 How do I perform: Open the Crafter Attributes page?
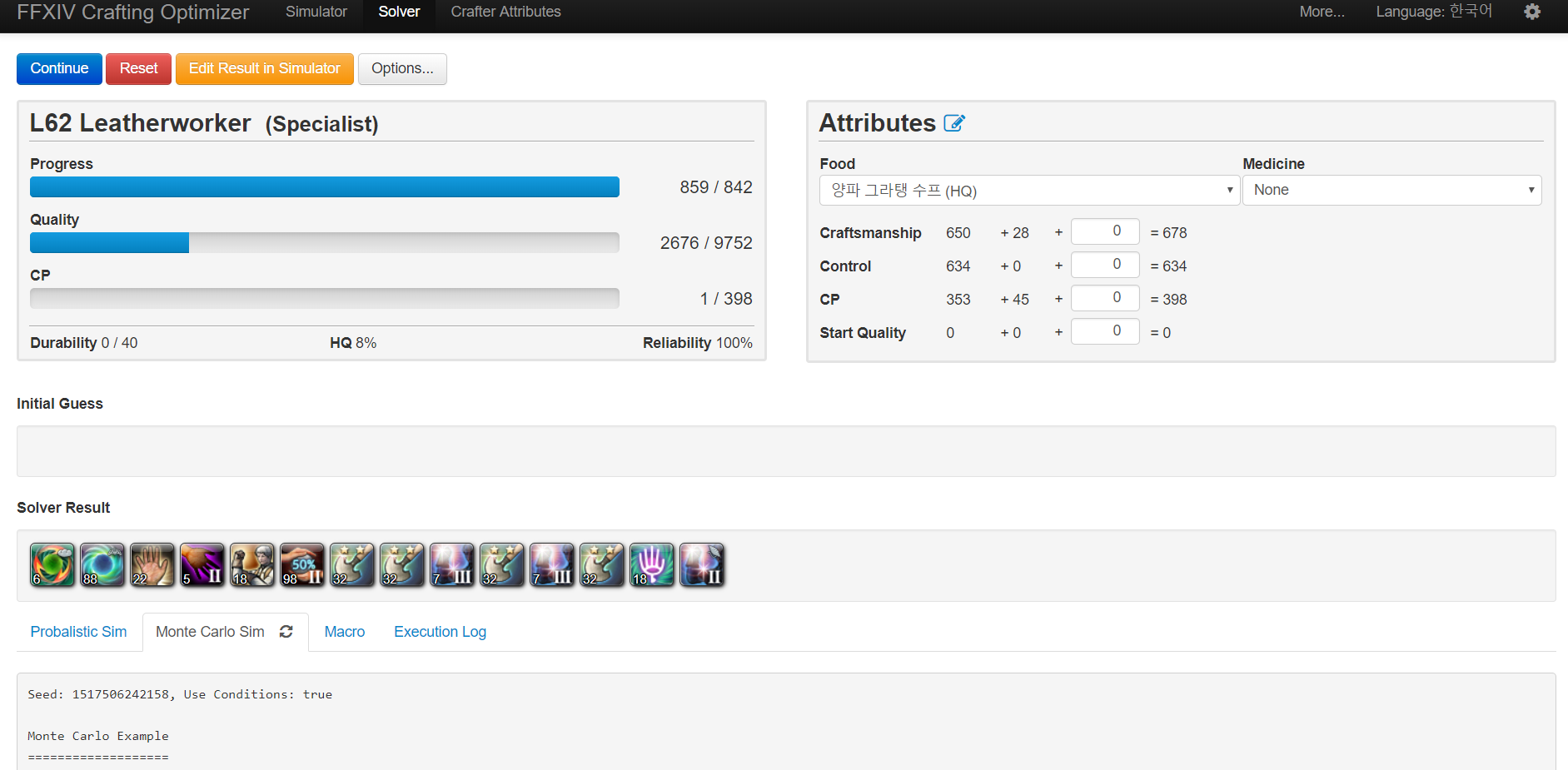505,12
